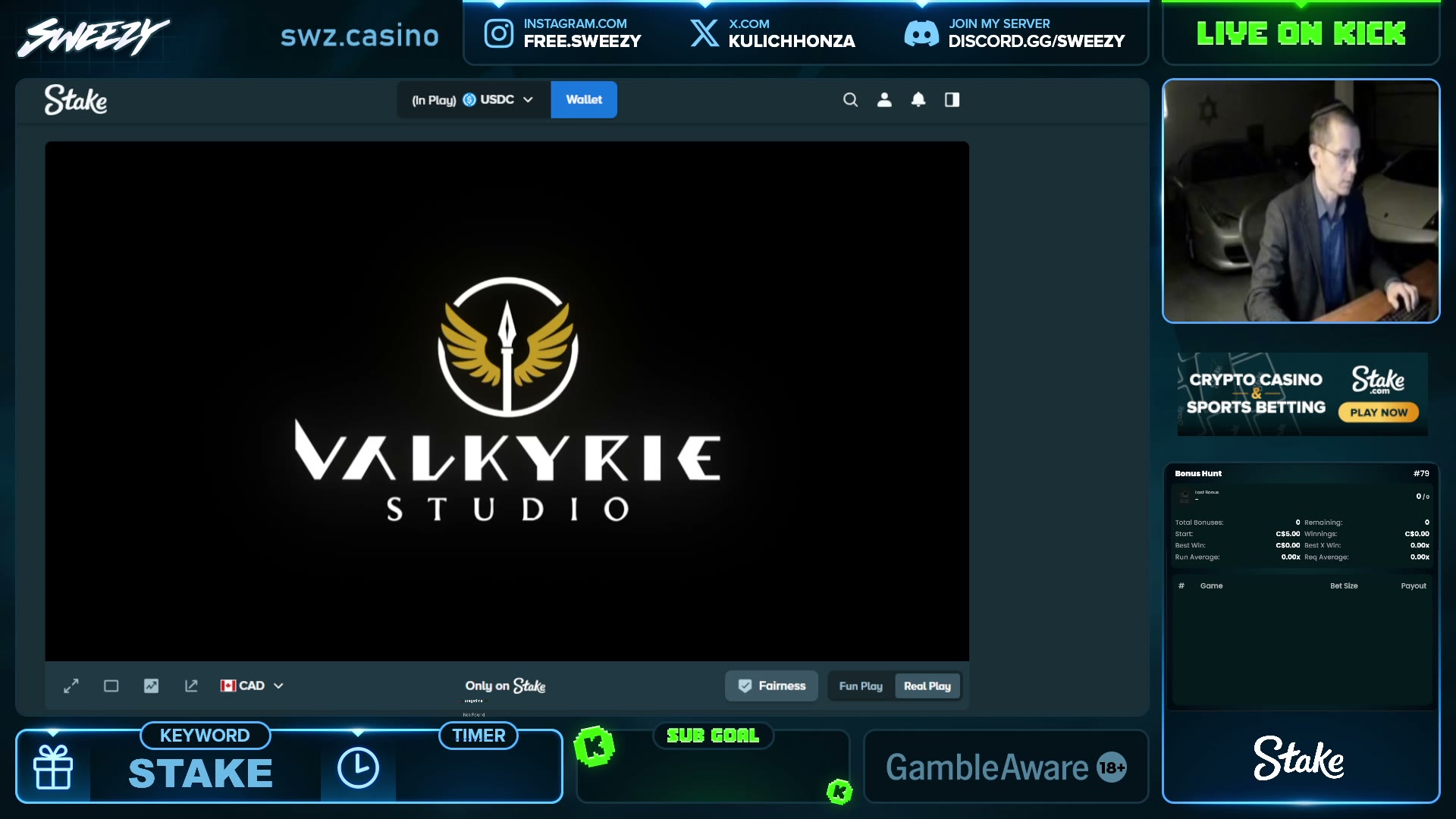Click the FREE.SWEEZY Instagram handle
1456x819 pixels.
[x=582, y=42]
